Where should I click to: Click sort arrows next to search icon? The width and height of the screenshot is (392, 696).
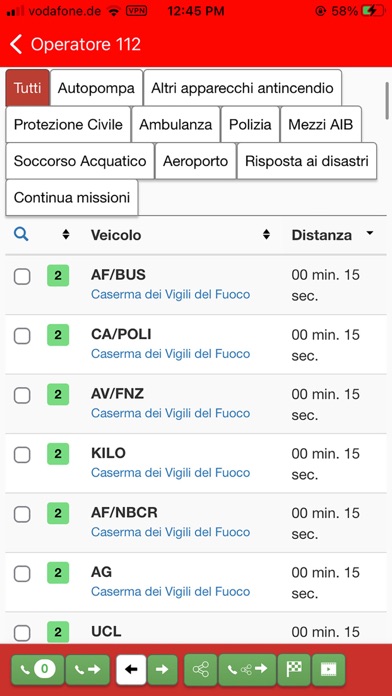click(x=66, y=234)
